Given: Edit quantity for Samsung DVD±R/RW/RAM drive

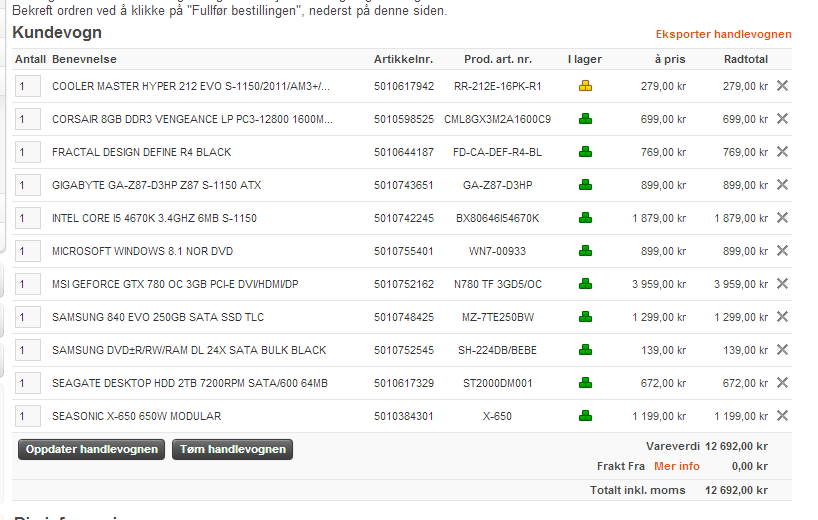Looking at the screenshot, I should (28, 350).
